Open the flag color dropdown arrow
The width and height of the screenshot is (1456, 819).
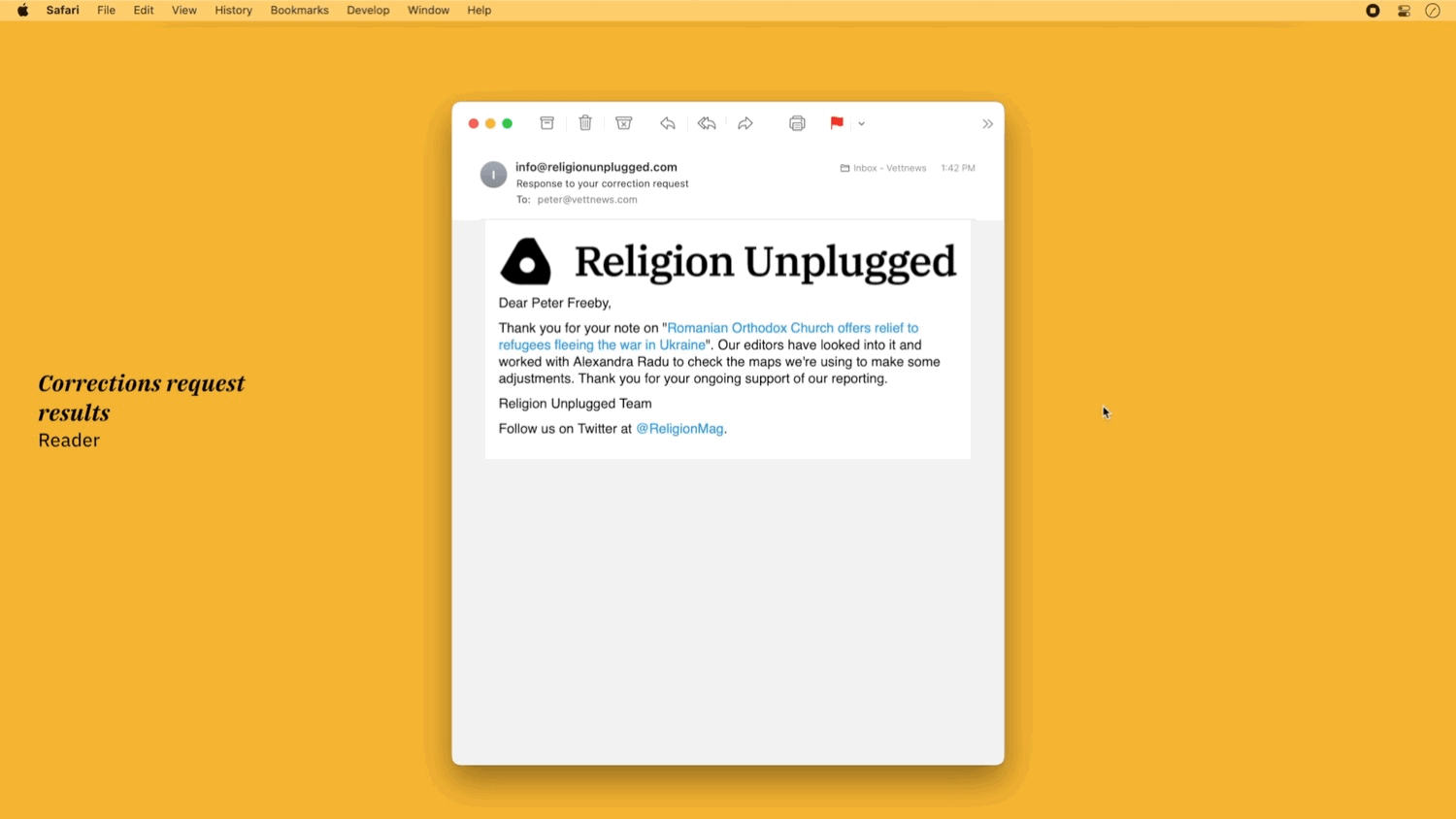[861, 124]
